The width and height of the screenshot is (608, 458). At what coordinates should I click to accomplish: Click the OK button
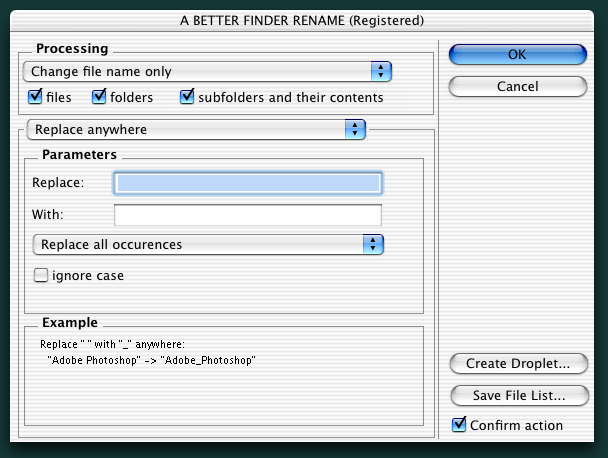point(518,54)
